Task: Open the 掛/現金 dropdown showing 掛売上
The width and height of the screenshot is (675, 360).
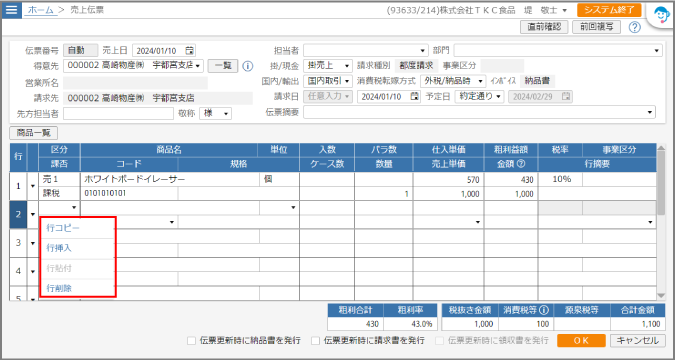Action: [328, 66]
